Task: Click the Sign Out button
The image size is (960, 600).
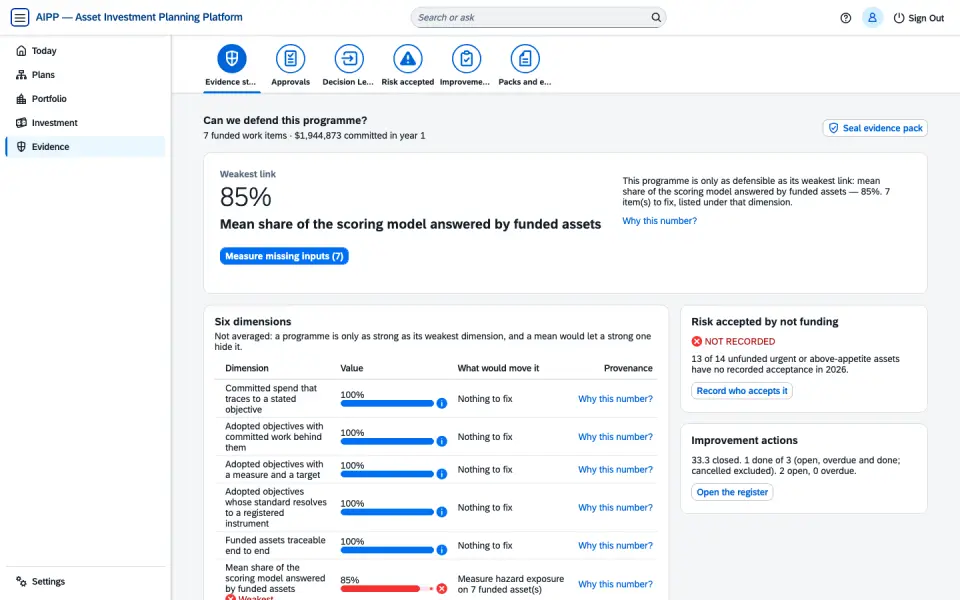Action: click(918, 18)
